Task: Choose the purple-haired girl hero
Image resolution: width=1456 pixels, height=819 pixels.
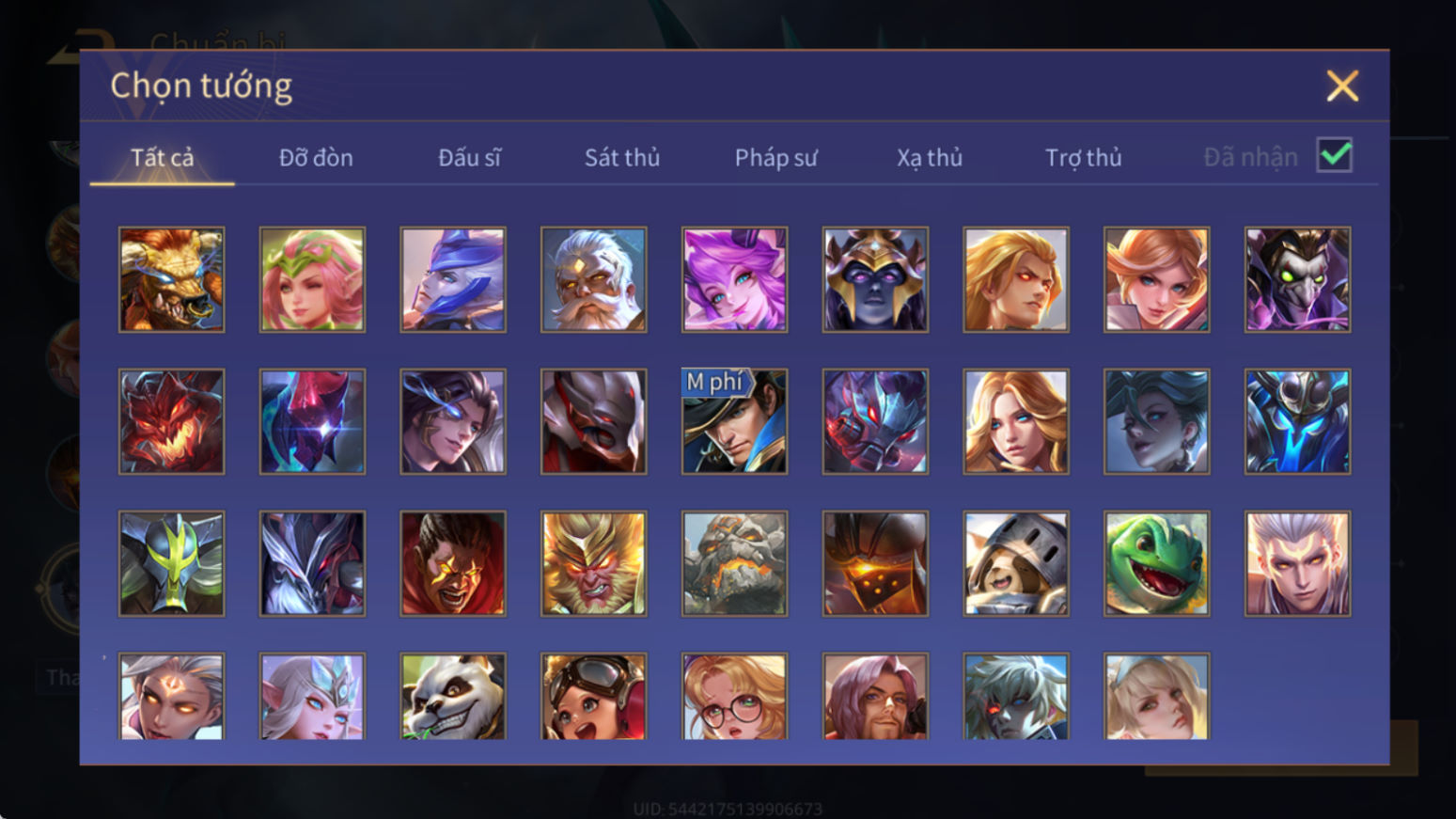Action: tap(734, 279)
